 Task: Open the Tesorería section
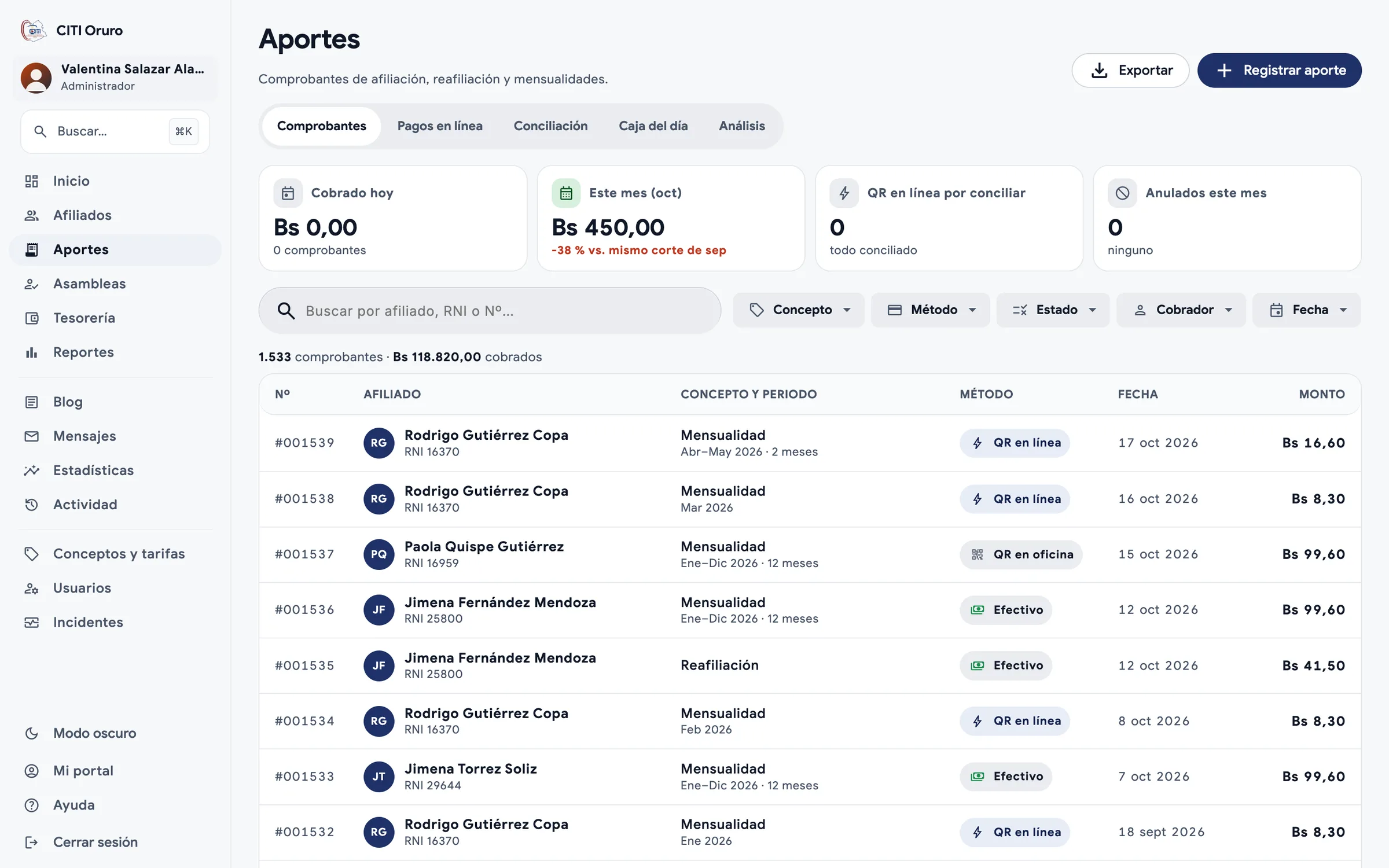point(115,318)
